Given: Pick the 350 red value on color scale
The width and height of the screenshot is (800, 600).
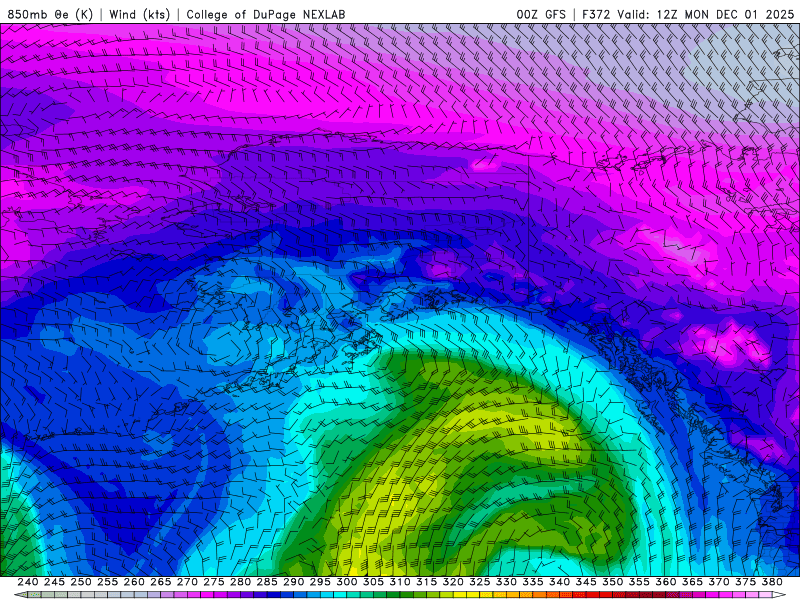Looking at the screenshot, I should pyautogui.click(x=613, y=582).
